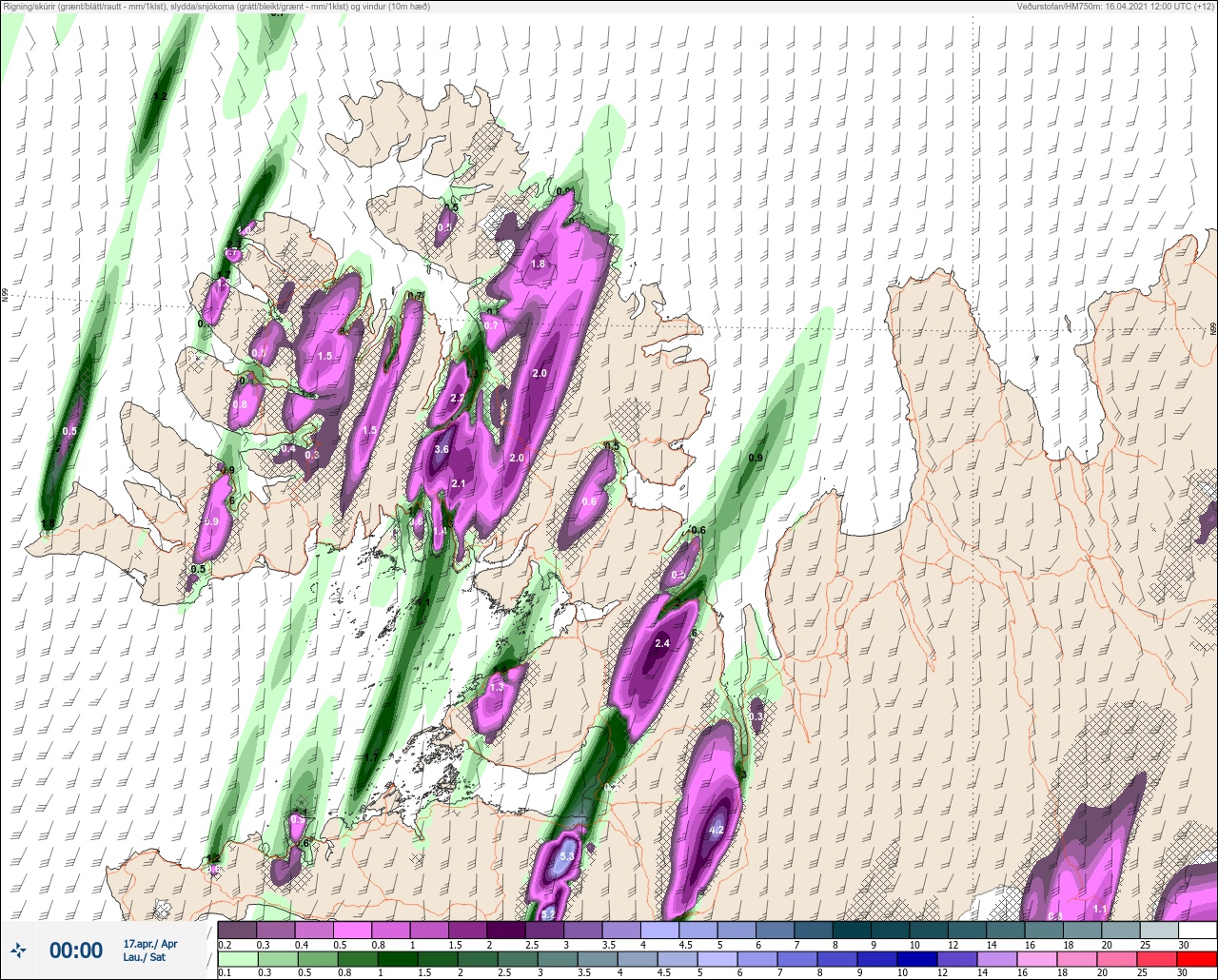Select the white 30 swatch in upper legend row
The width and height of the screenshot is (1218, 980).
tap(1198, 930)
